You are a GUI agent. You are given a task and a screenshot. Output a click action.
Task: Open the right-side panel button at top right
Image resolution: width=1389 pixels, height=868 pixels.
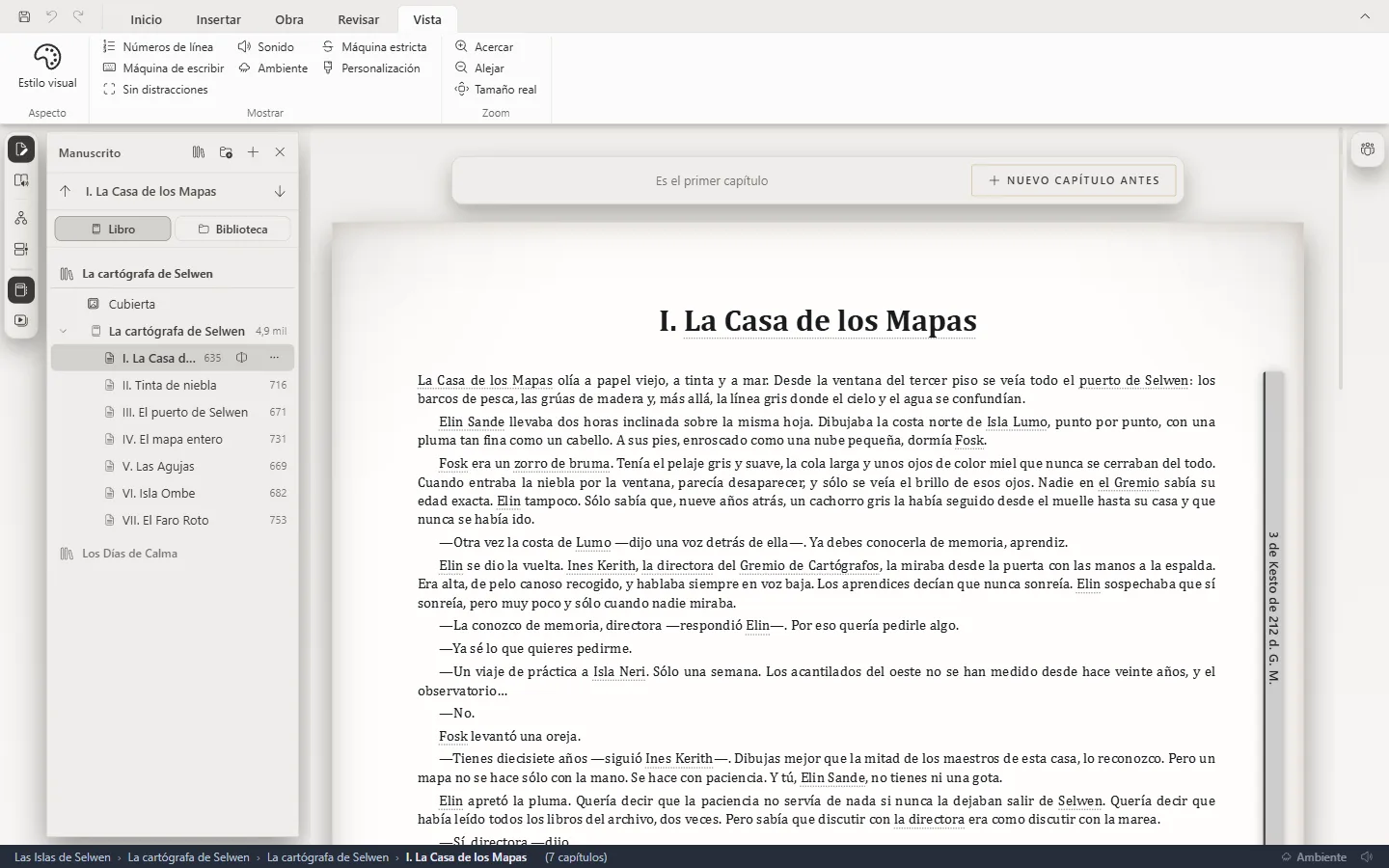1367,149
